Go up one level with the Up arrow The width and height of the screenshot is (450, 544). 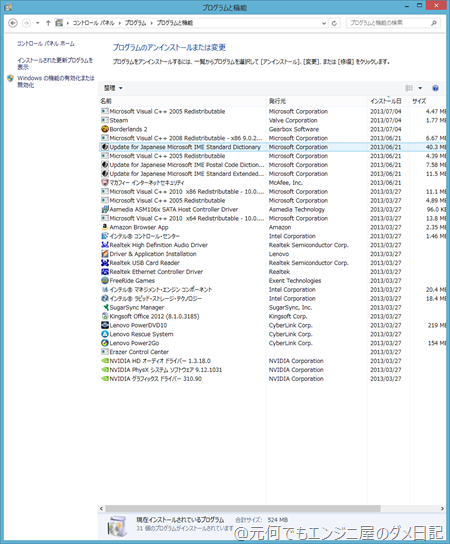48,23
